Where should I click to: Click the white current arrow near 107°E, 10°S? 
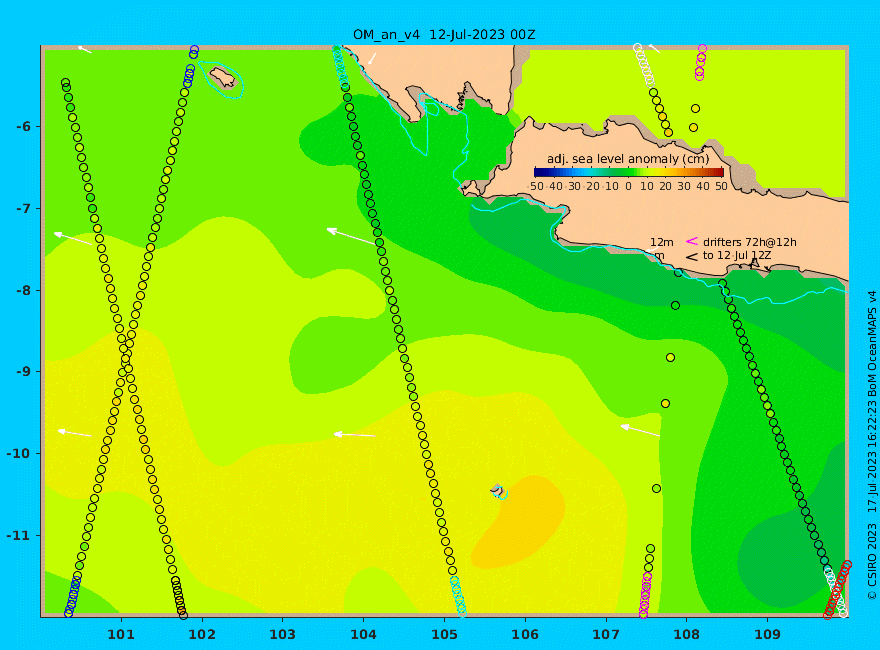click(640, 431)
